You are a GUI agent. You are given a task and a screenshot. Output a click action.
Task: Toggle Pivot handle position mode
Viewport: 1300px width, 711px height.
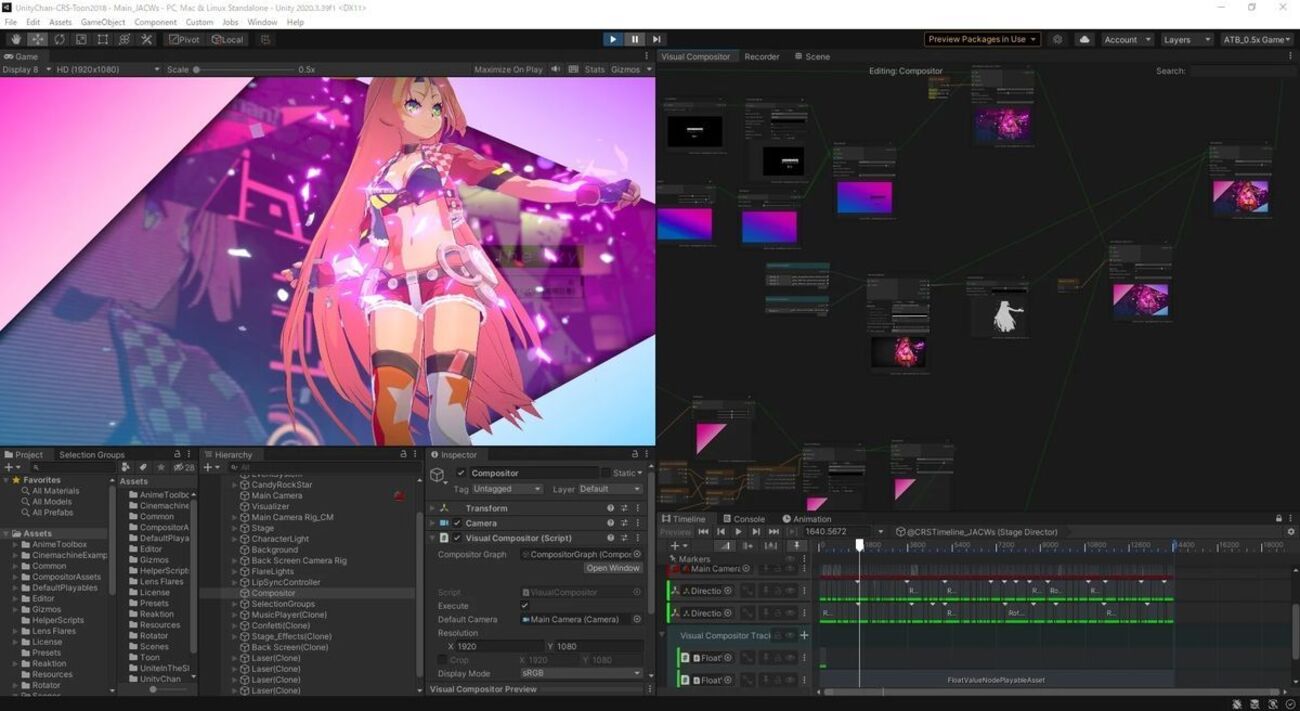(x=185, y=39)
